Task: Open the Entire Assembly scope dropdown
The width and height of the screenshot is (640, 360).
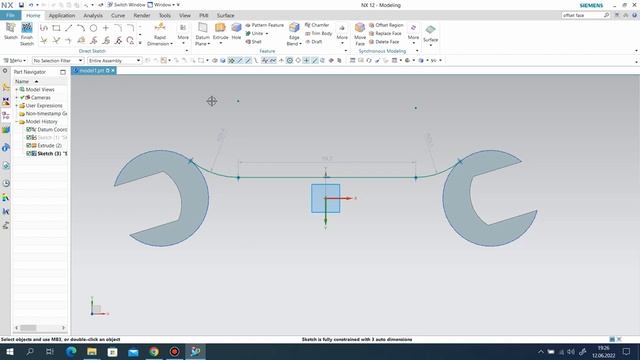Action: click(x=114, y=60)
